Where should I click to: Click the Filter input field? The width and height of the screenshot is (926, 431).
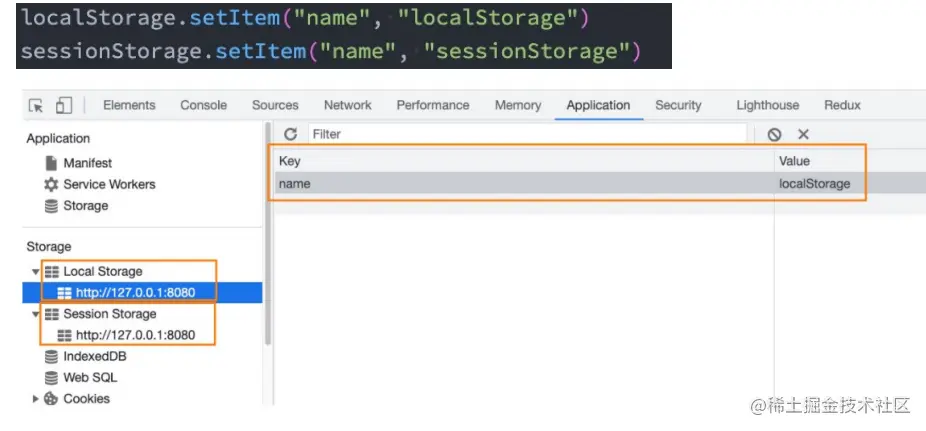click(525, 134)
